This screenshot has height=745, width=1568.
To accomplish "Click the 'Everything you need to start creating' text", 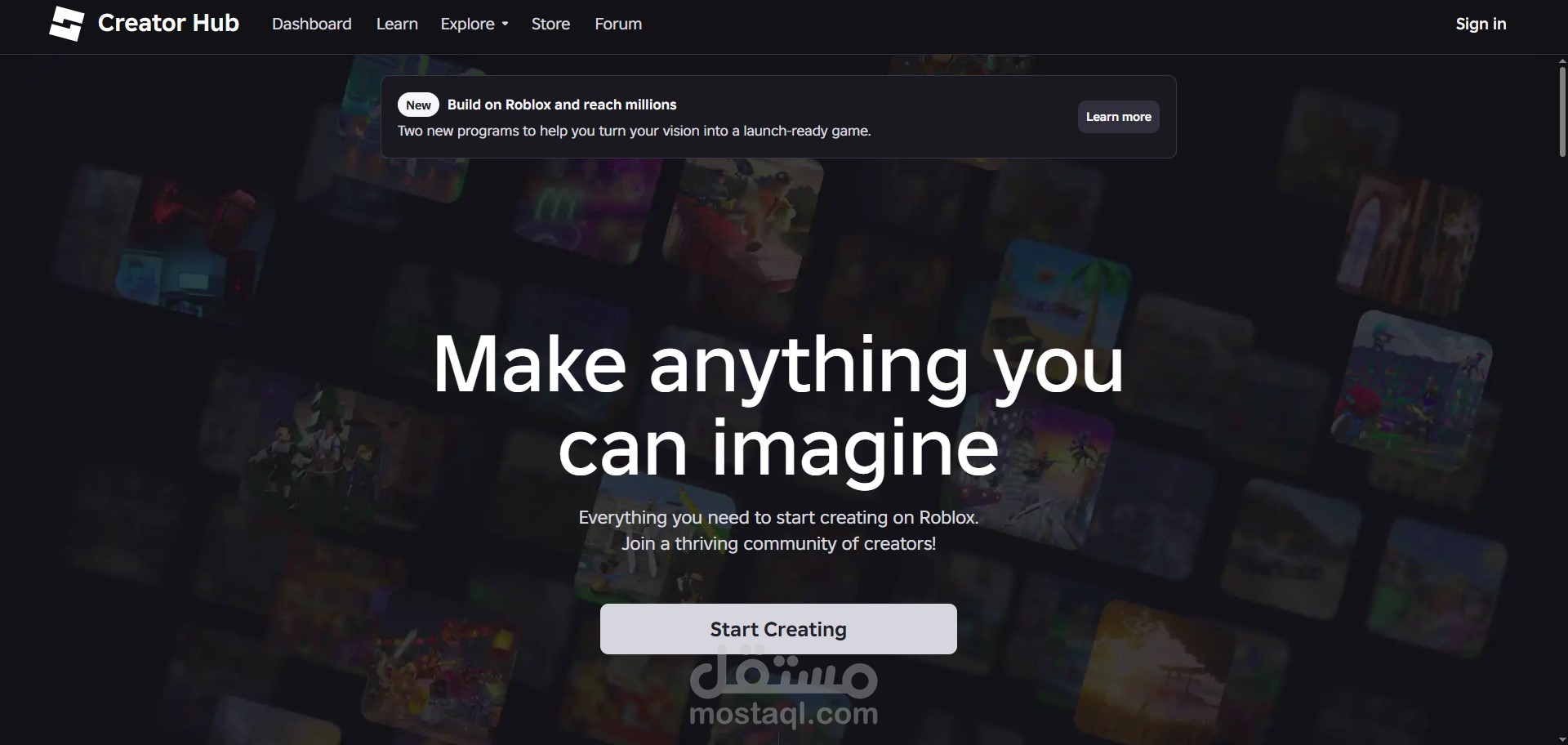I will 778,517.
